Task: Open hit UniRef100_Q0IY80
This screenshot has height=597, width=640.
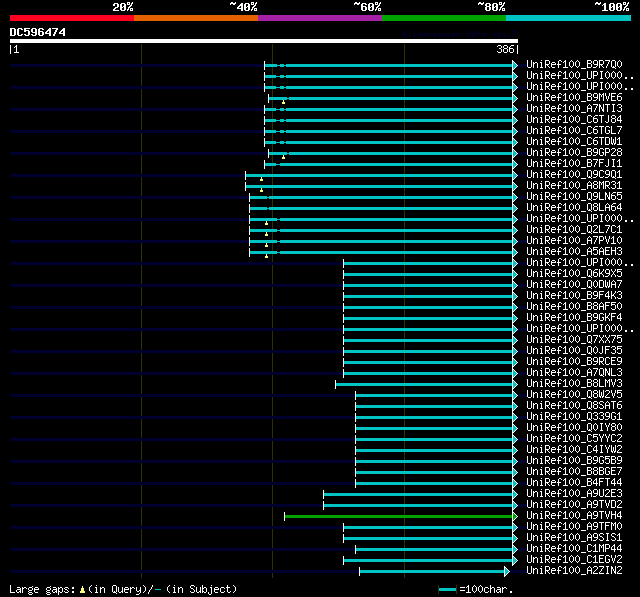Action: tap(574, 428)
